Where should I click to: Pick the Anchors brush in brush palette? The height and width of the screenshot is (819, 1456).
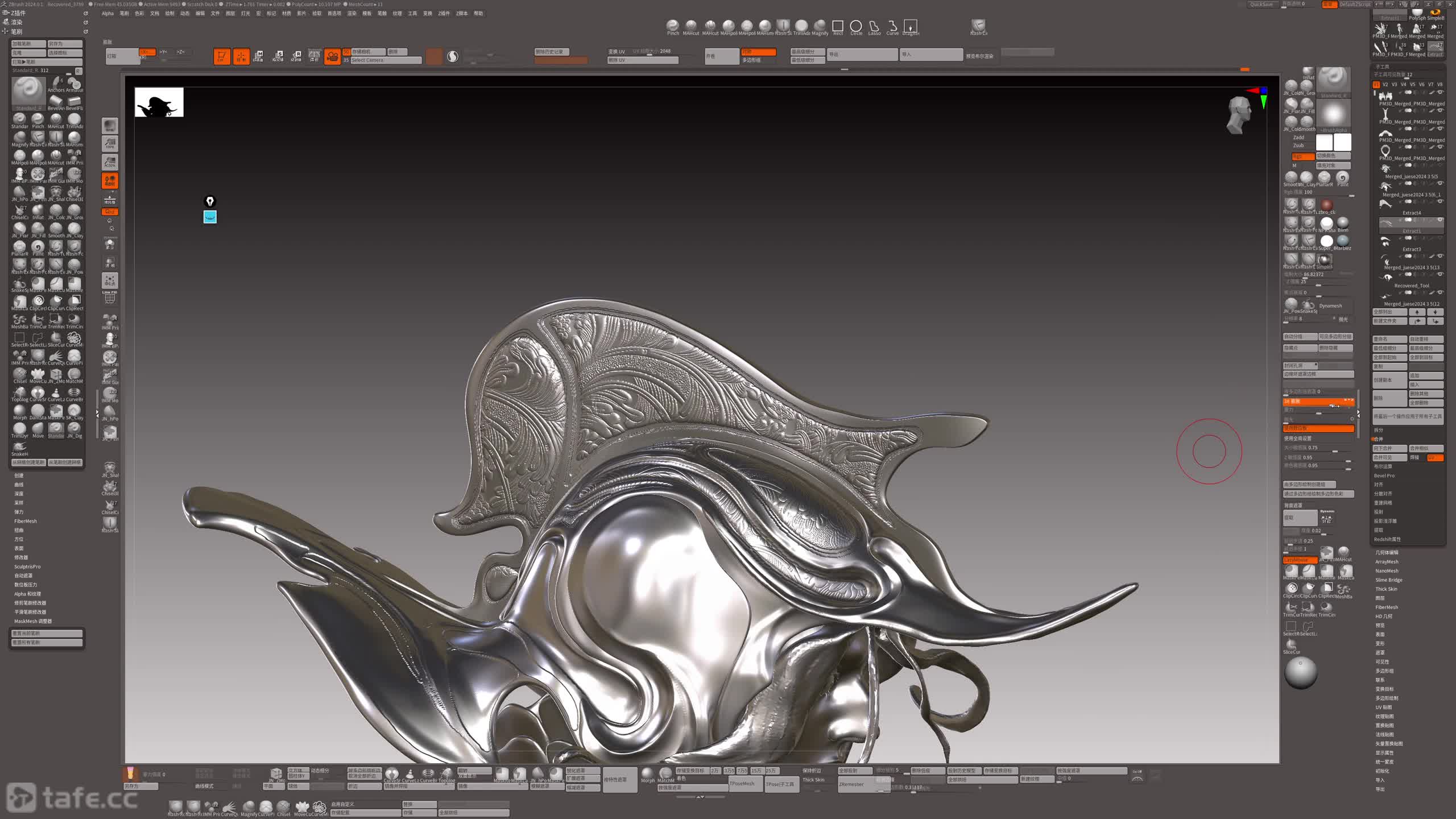click(x=56, y=85)
